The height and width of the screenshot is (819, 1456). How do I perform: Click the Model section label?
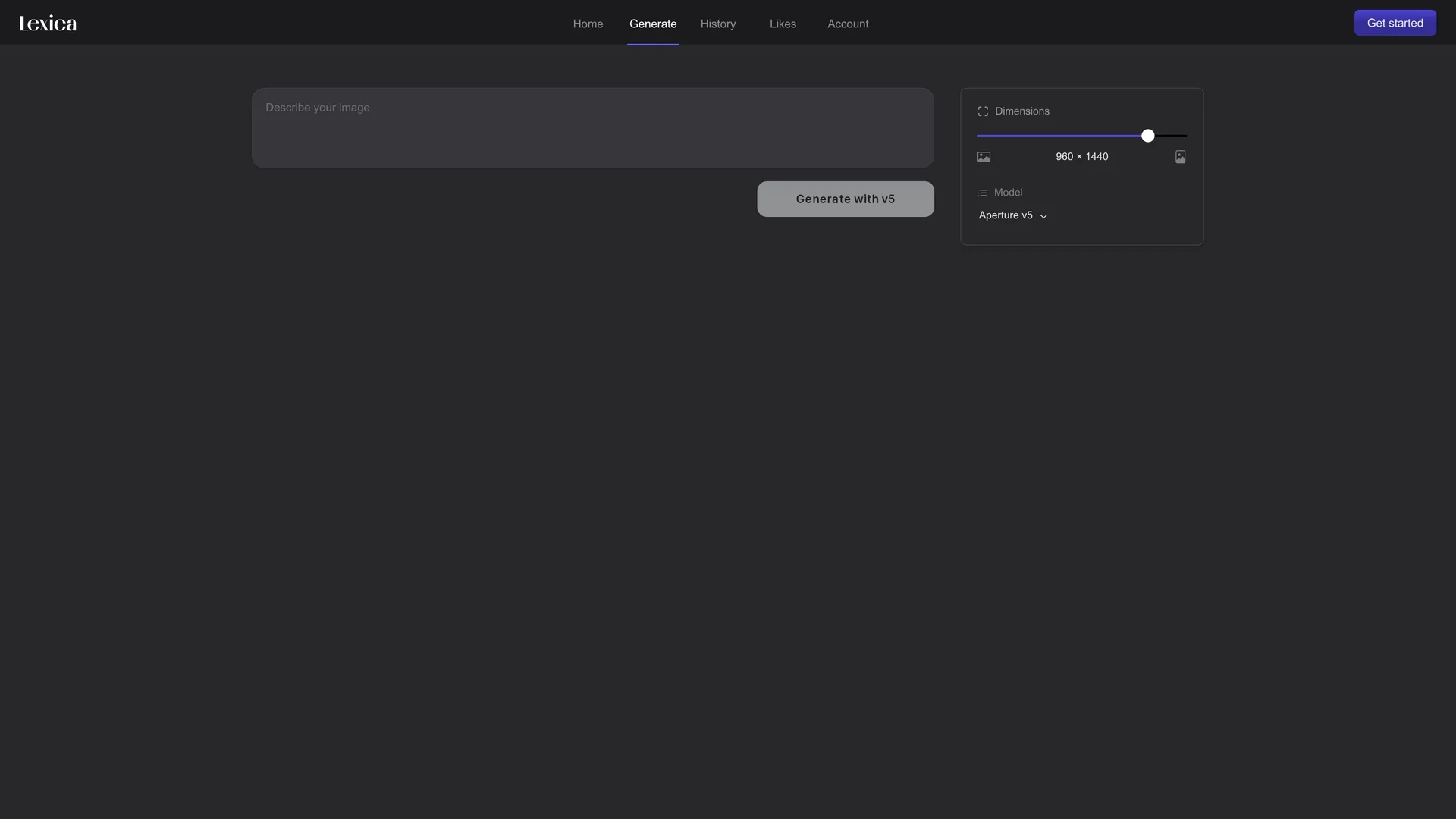(x=1008, y=193)
